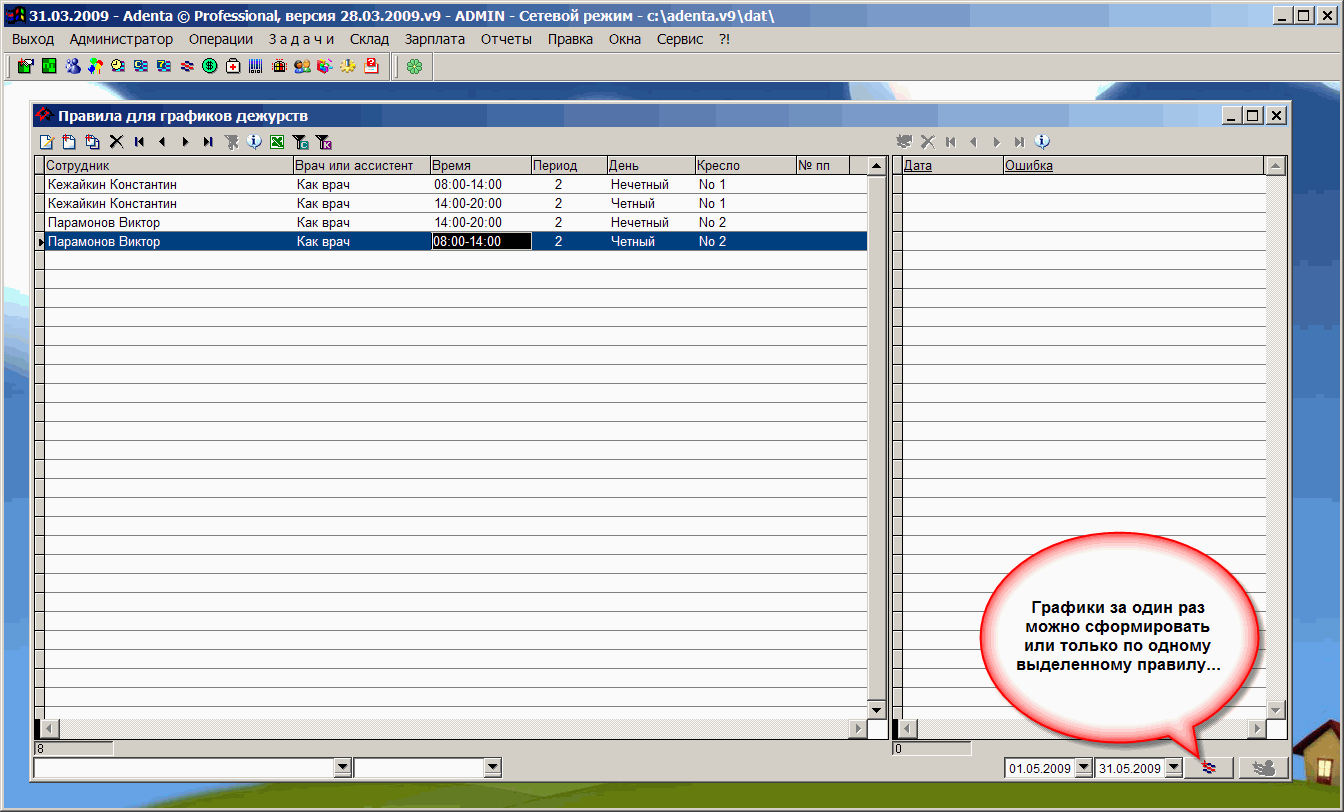Click the filter icon with letter C
The image size is (1344, 812).
pos(300,142)
